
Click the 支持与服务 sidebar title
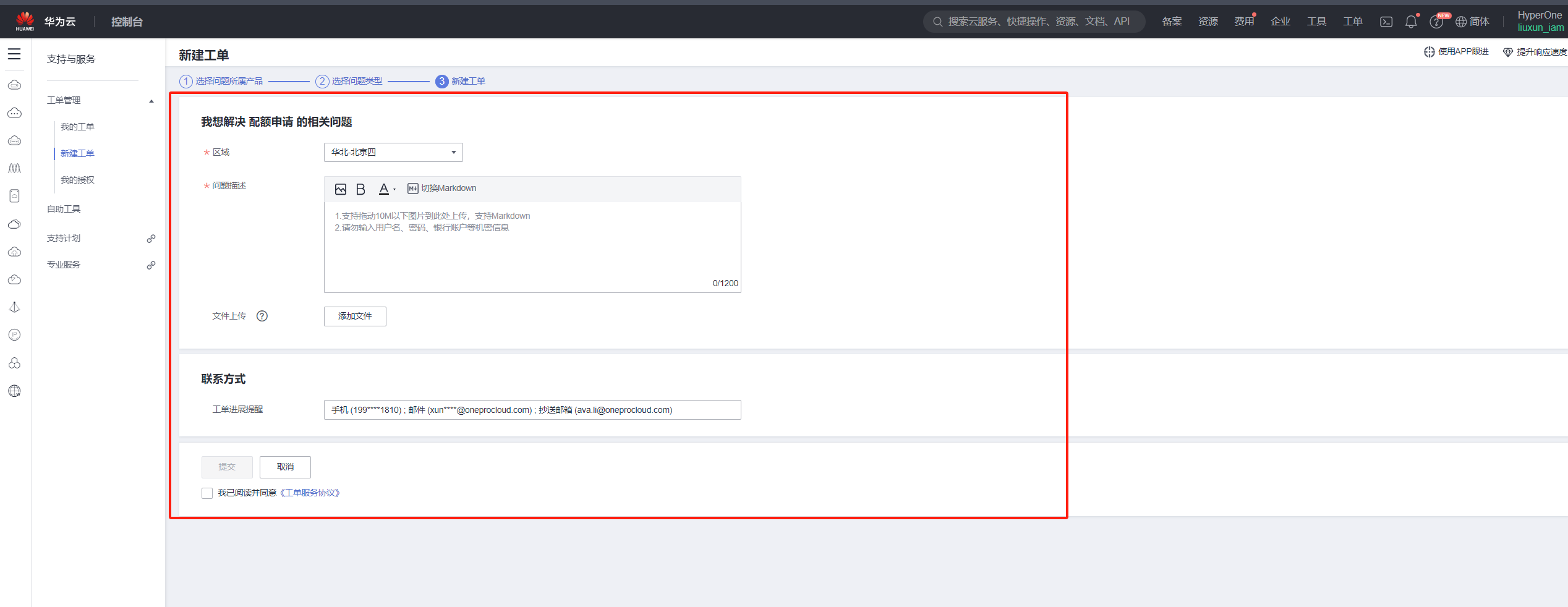[x=71, y=59]
